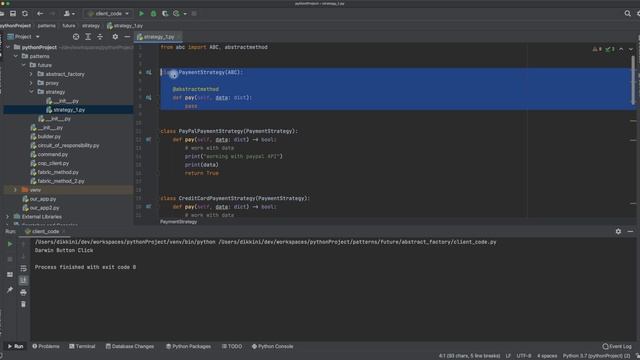Open the Terminal tool window

(x=82, y=347)
